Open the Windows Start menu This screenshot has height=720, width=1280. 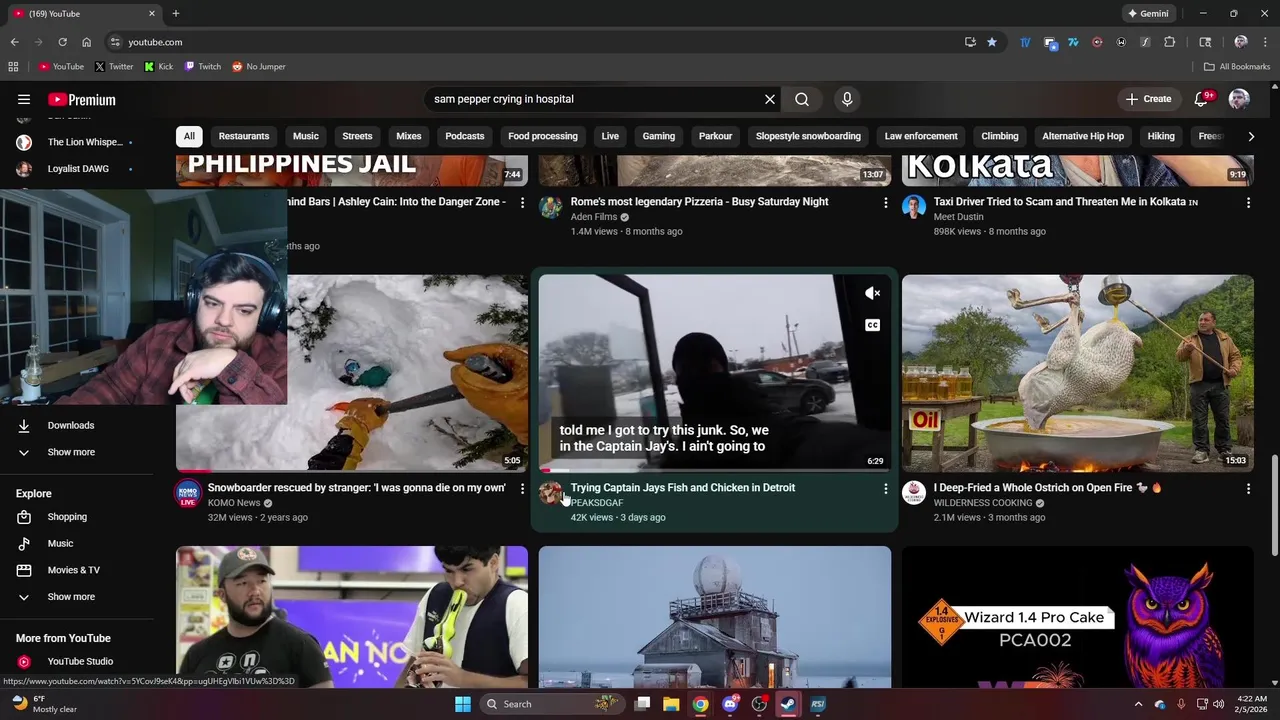pos(463,704)
